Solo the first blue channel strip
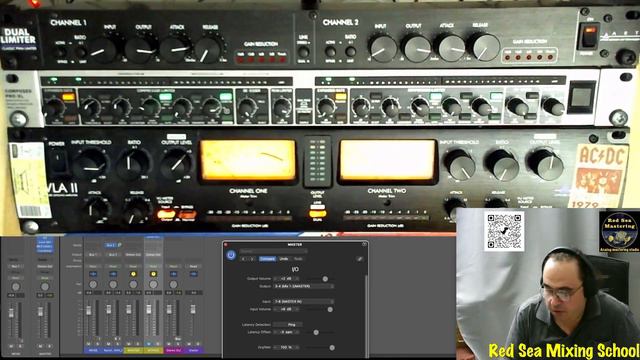Image resolution: width=640 pixels, height=360 pixels. click(97, 344)
